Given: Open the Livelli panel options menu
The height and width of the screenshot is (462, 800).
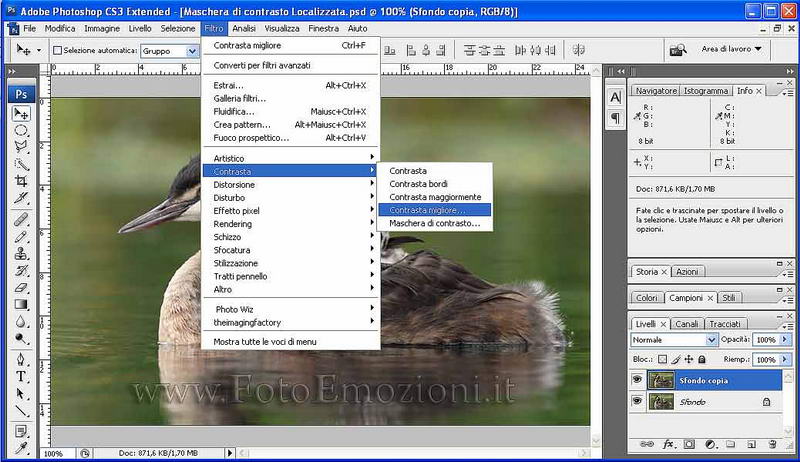Looking at the screenshot, I should pos(788,326).
